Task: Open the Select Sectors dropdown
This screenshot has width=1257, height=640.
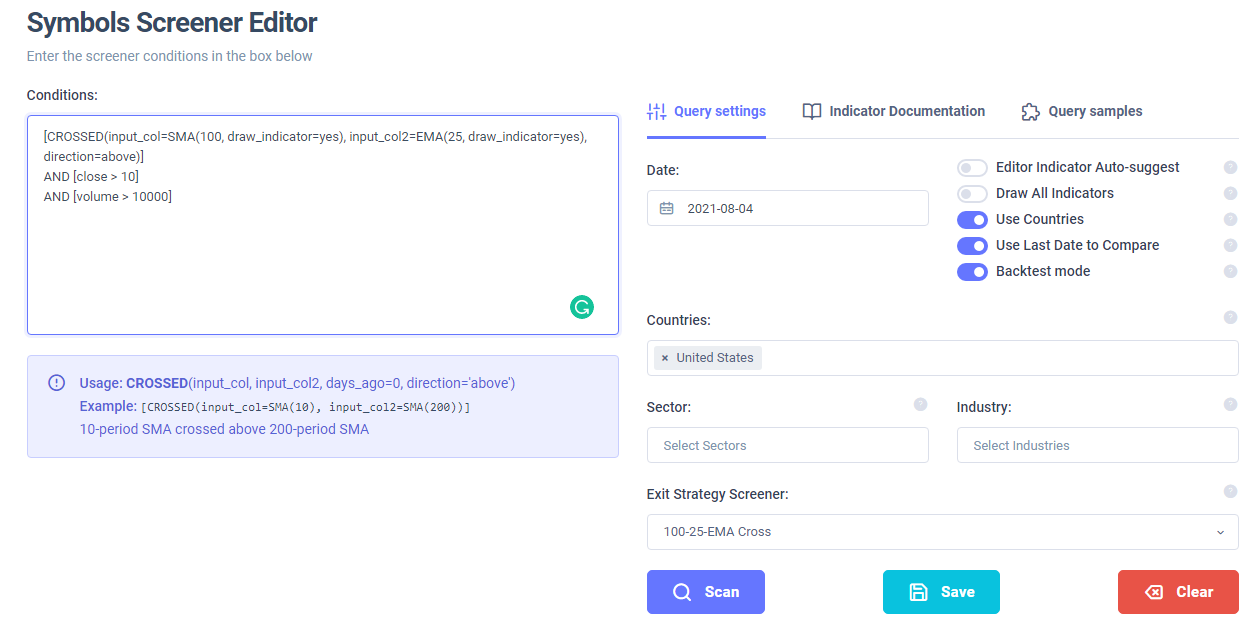Action: [x=788, y=445]
